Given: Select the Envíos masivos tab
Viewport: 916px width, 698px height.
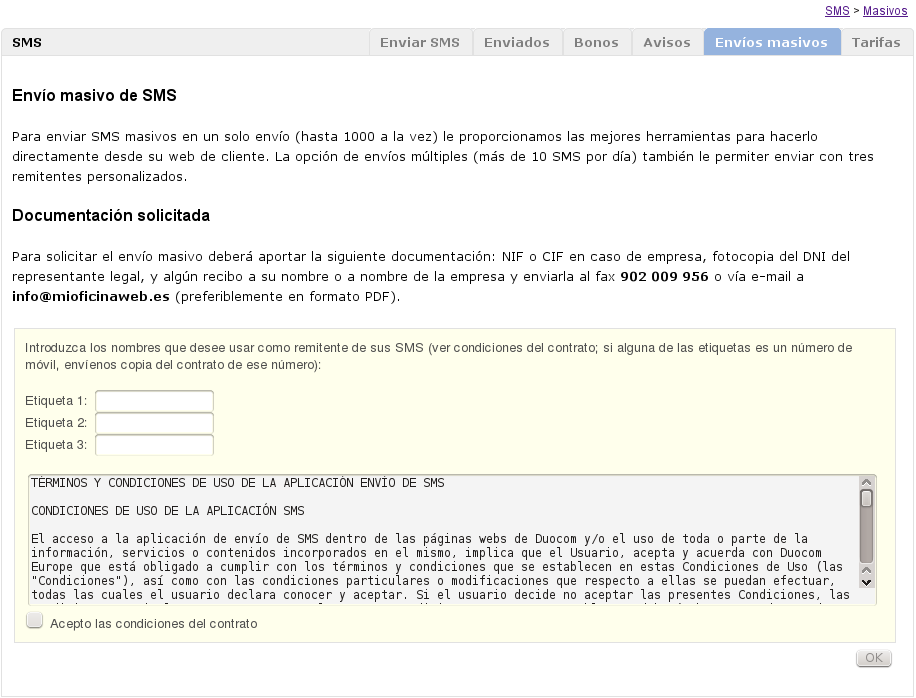Looking at the screenshot, I should [x=771, y=43].
